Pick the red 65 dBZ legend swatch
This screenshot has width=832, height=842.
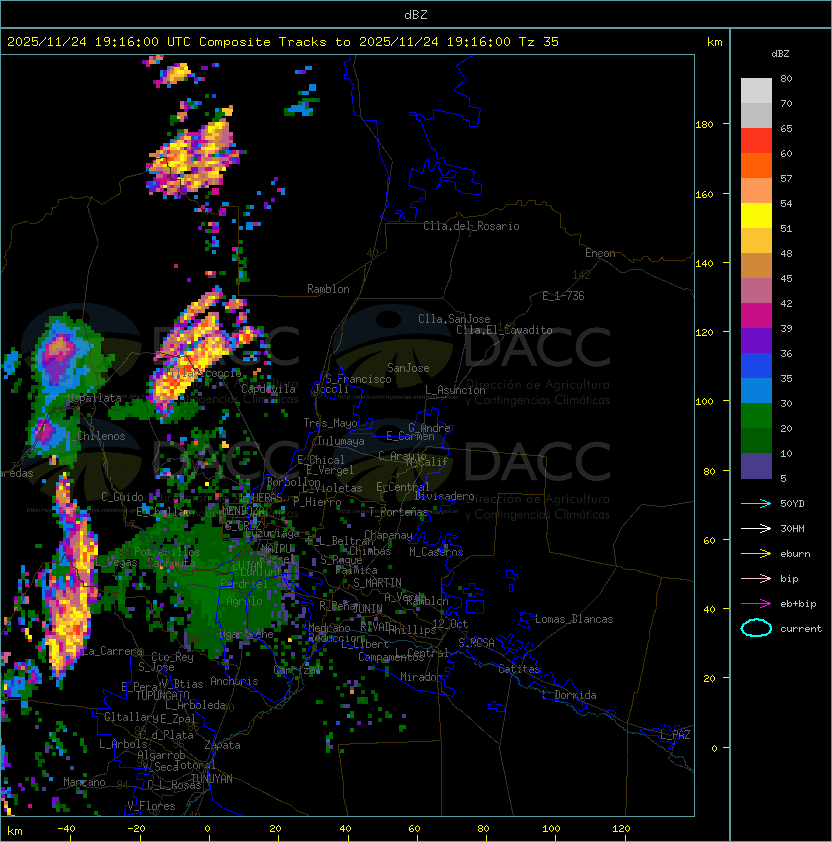[756, 141]
